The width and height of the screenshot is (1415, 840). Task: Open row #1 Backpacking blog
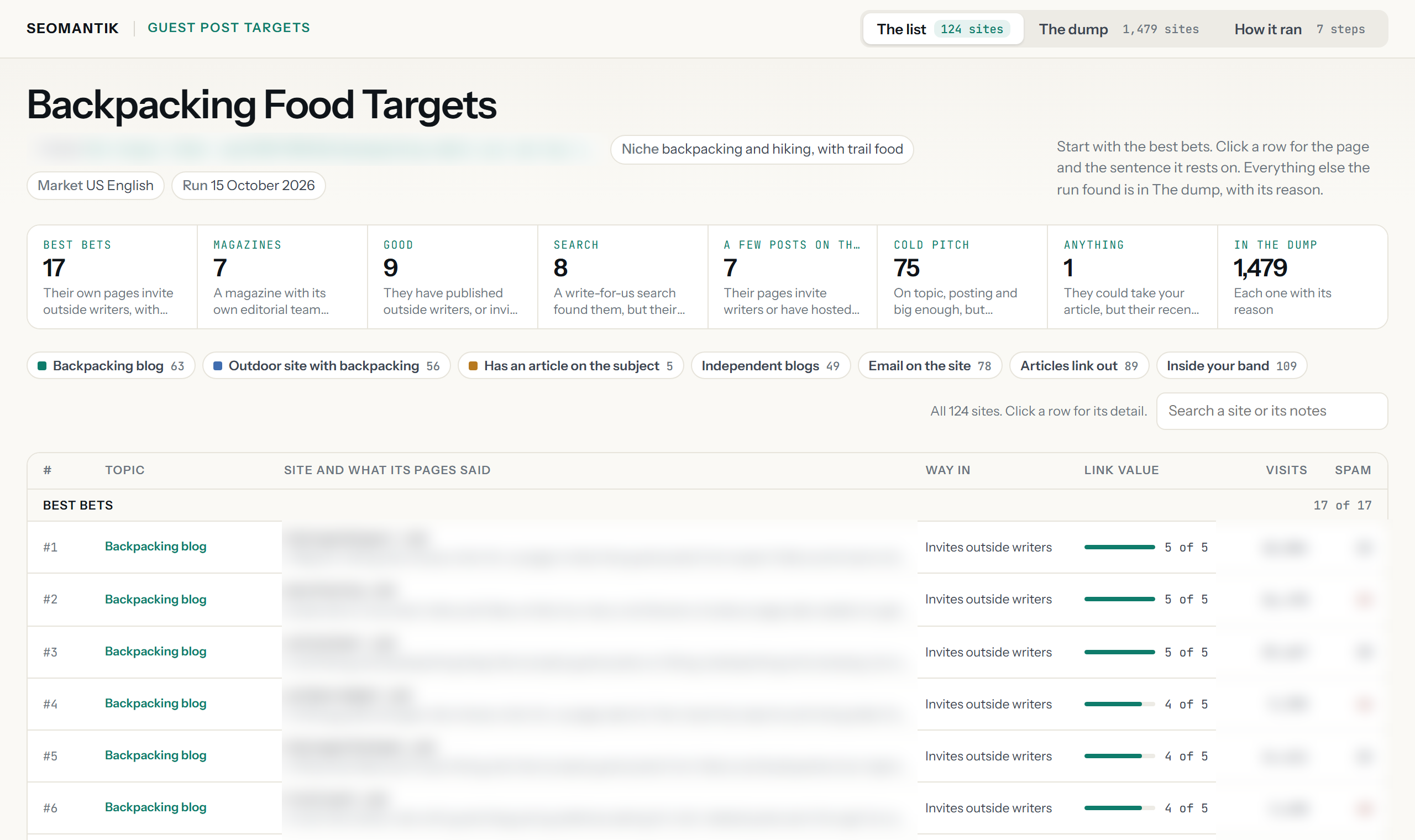coord(707,547)
